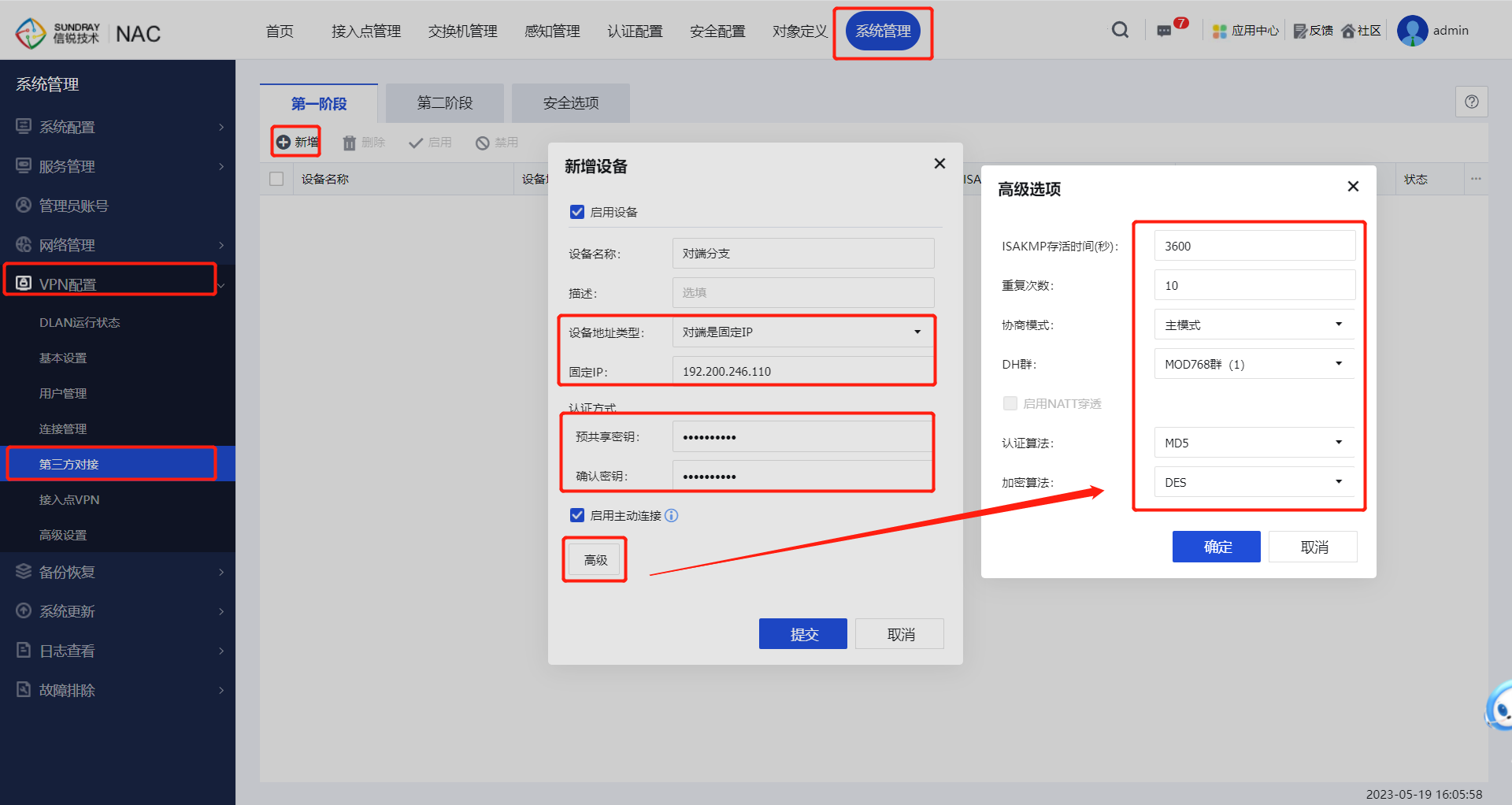Open the messages icon with badge 7
The height and width of the screenshot is (805, 1512).
[1164, 32]
